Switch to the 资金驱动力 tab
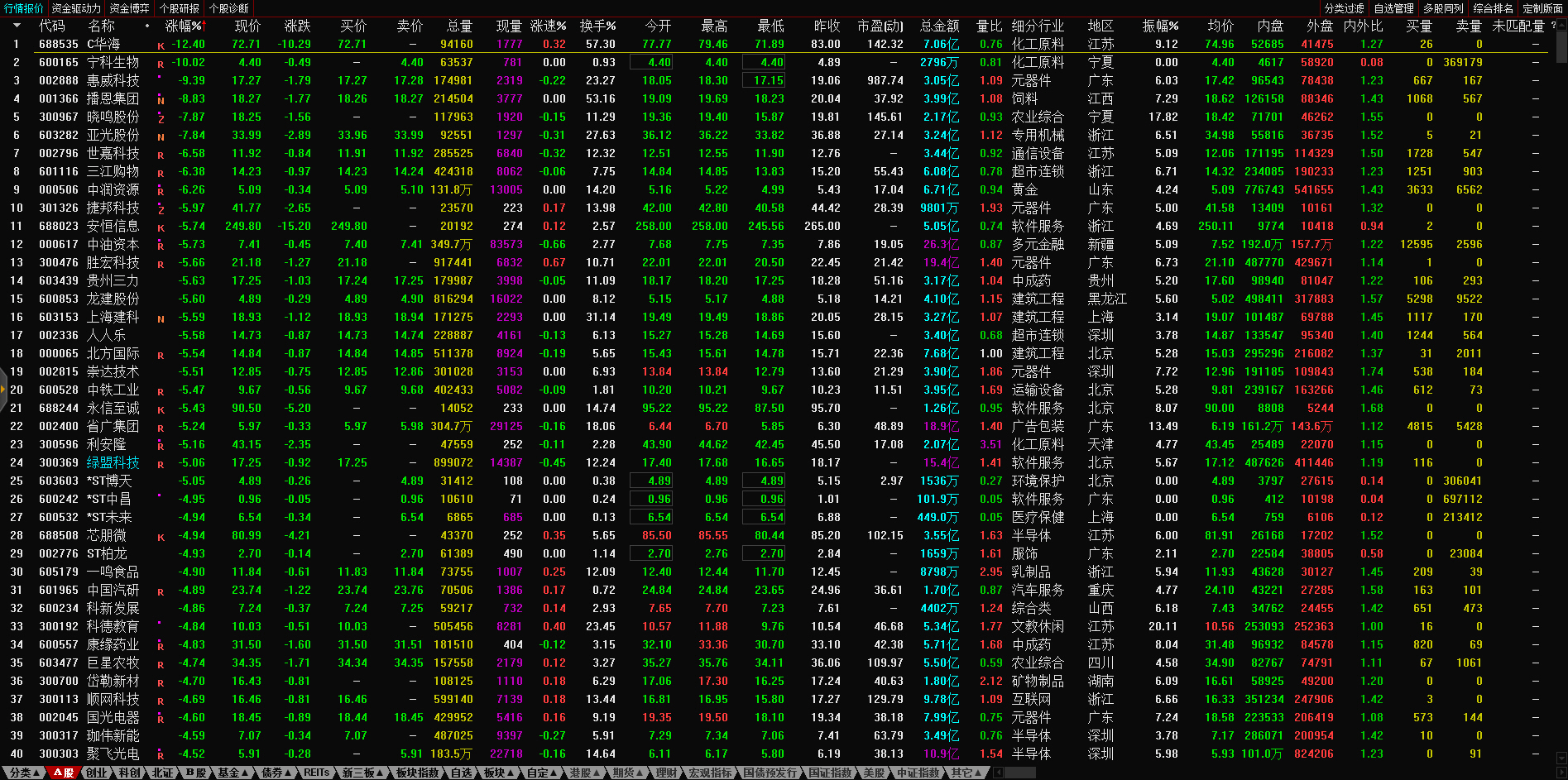Screen dimensions: 1568x780 (76, 8)
